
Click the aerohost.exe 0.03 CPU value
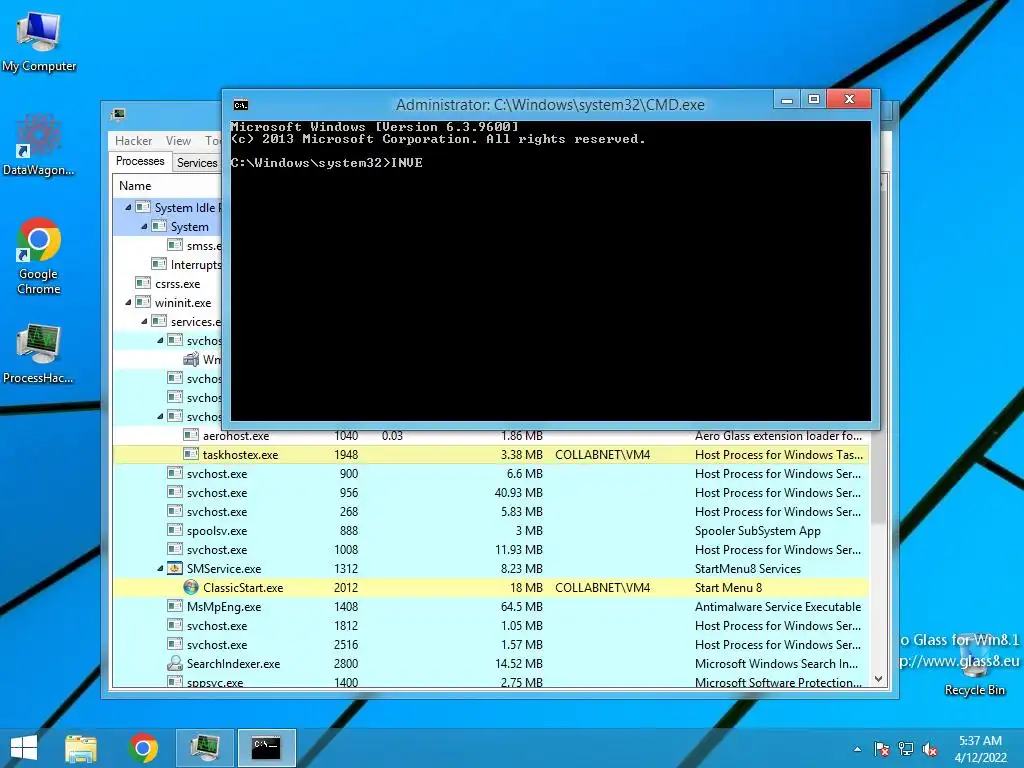pyautogui.click(x=392, y=436)
